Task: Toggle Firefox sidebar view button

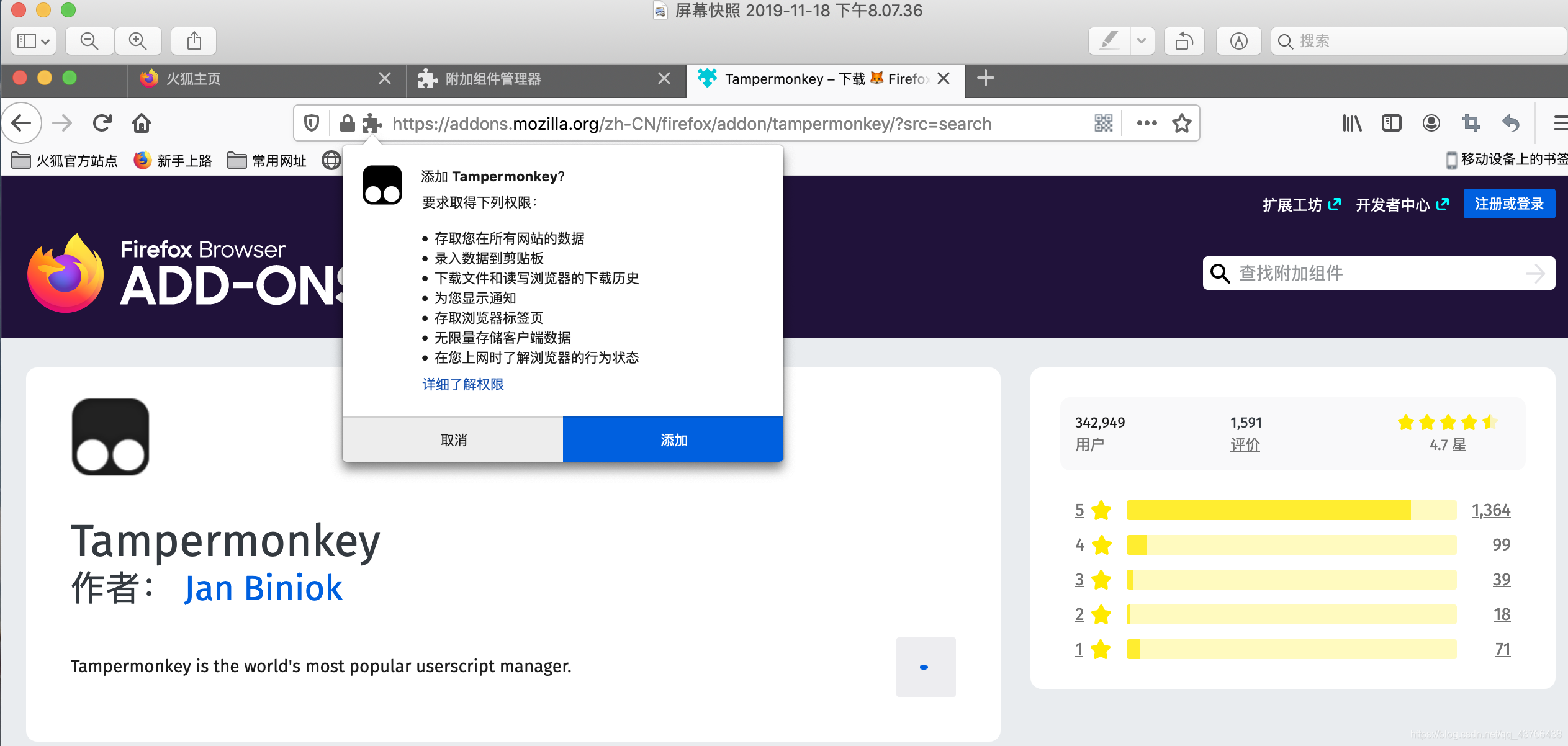Action: 1391,124
